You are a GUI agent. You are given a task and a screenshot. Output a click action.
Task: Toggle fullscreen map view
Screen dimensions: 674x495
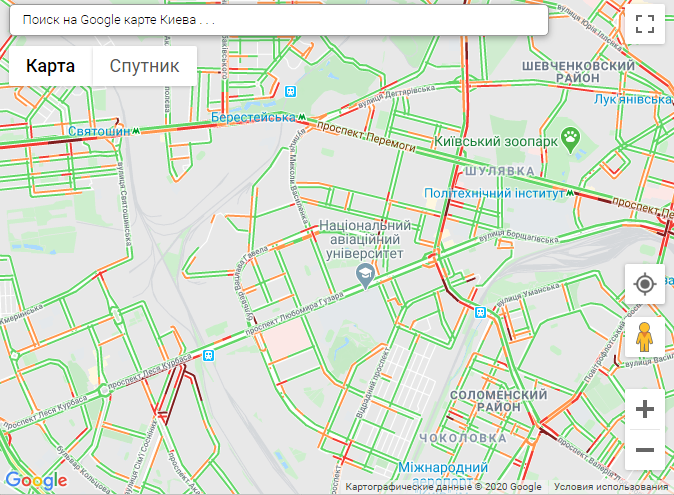pyautogui.click(x=645, y=24)
